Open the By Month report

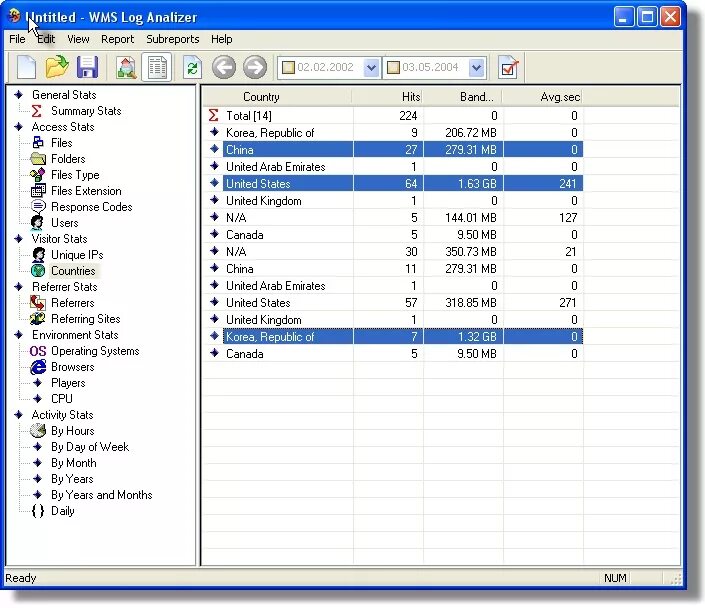73,463
